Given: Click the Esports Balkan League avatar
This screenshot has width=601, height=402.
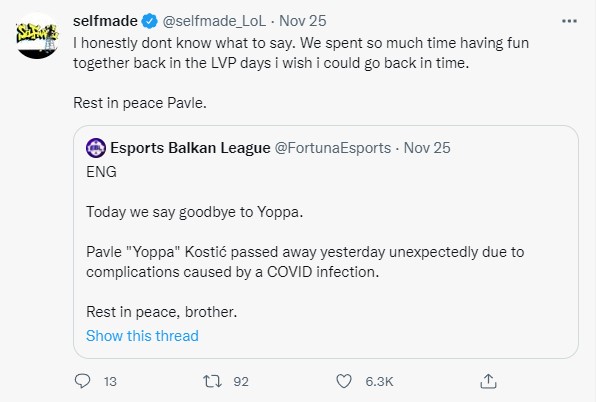Looking at the screenshot, I should [96, 147].
